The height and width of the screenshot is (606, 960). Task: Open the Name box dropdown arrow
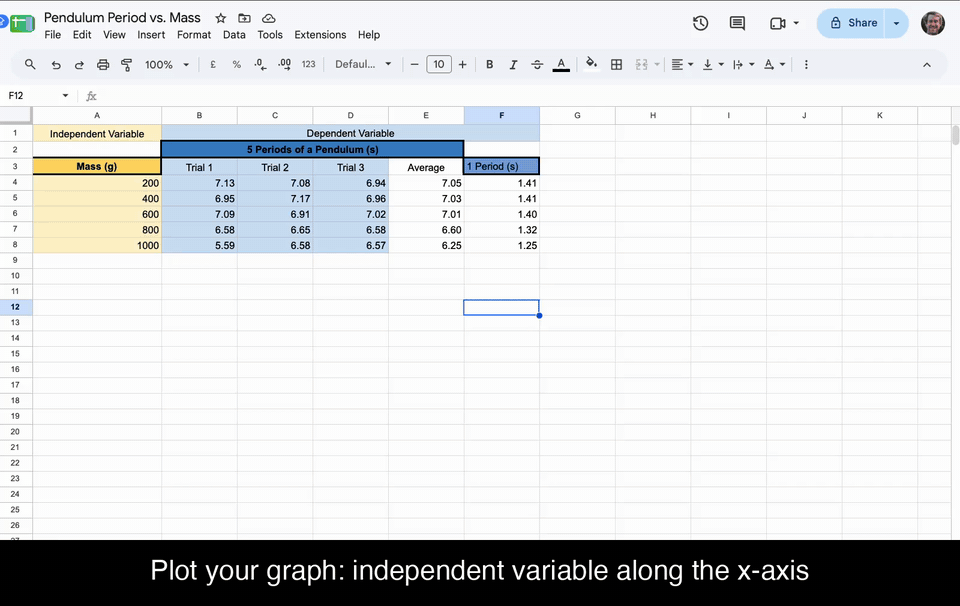pos(65,95)
